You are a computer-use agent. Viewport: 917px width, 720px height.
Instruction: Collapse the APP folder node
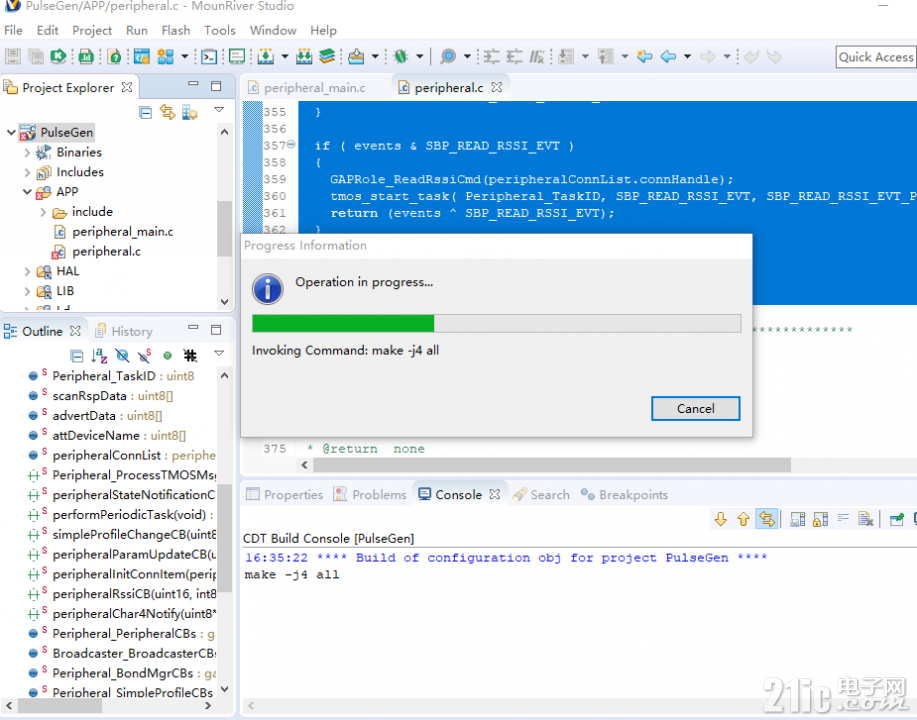(27, 192)
